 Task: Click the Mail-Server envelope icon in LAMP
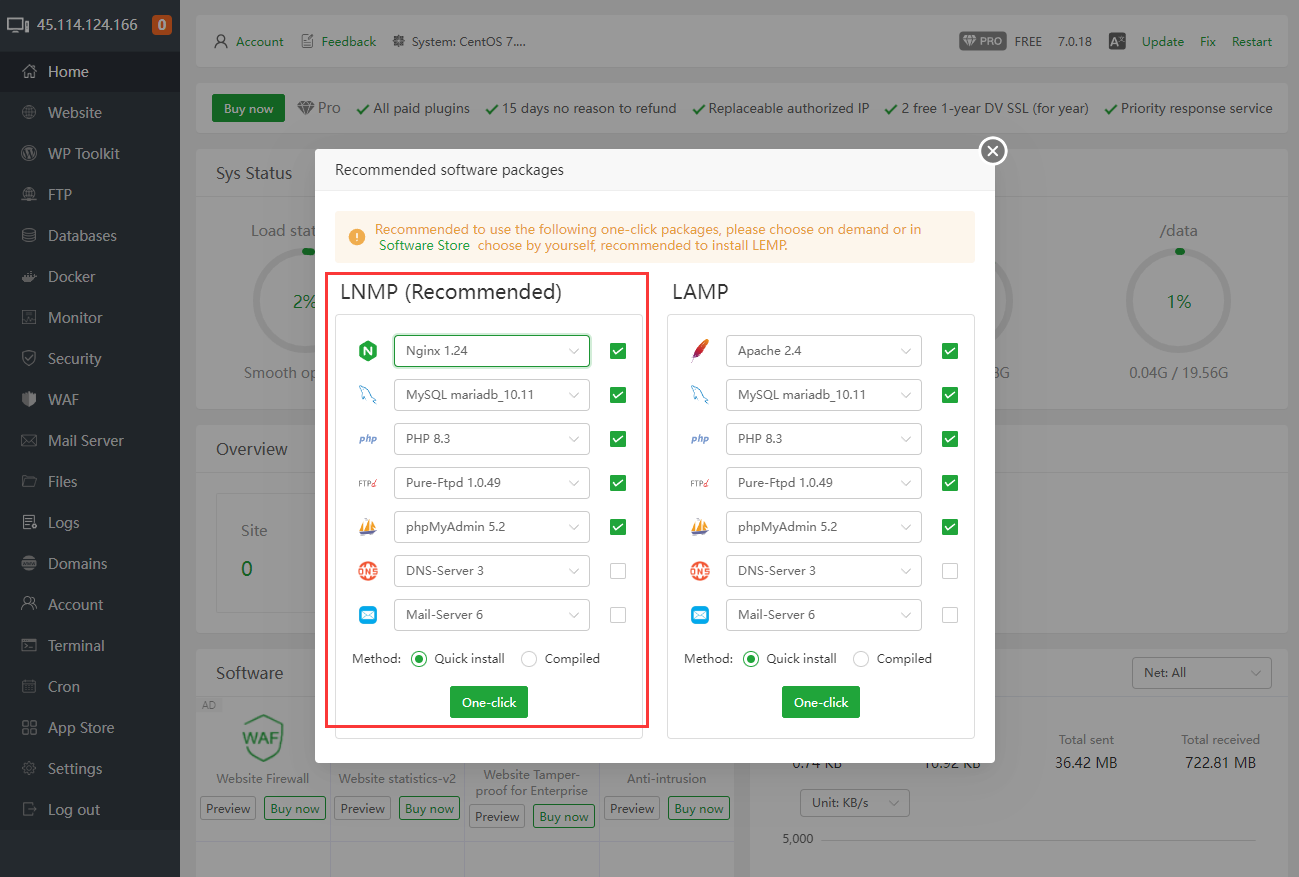coord(700,615)
